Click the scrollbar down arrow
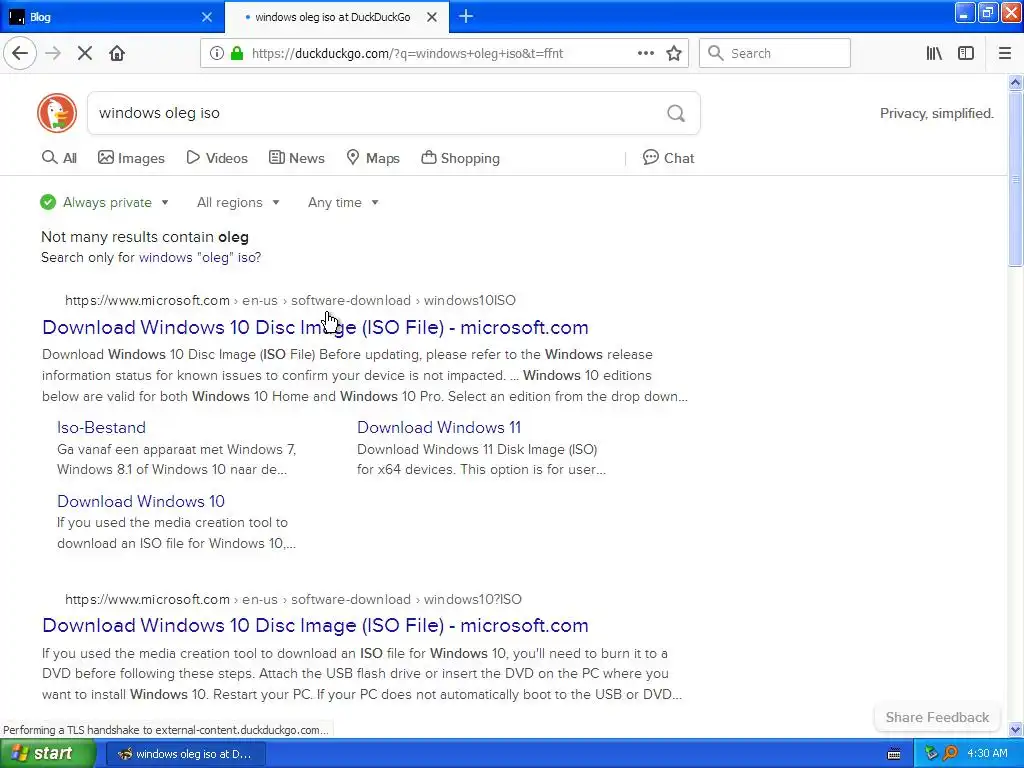 [x=1015, y=729]
